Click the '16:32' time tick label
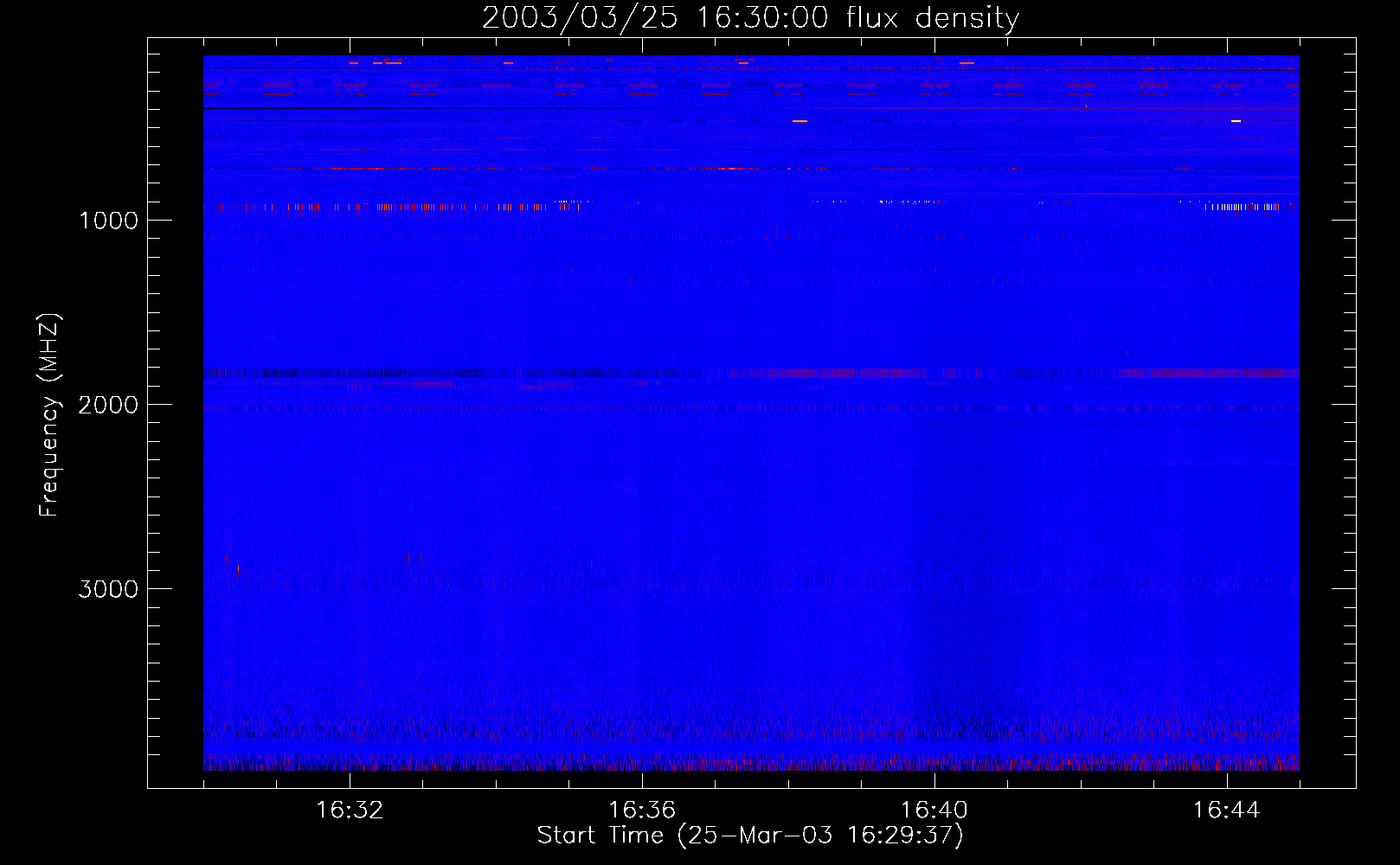The height and width of the screenshot is (865, 1400). (x=350, y=811)
